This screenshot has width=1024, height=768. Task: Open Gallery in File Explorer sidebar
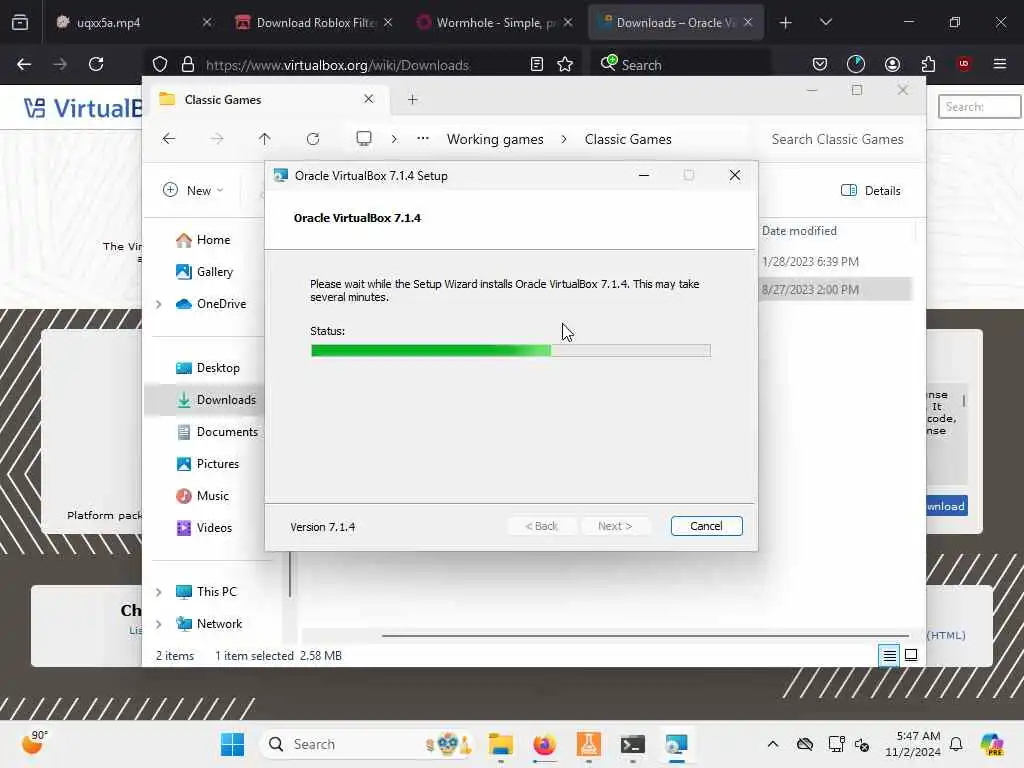204,272
